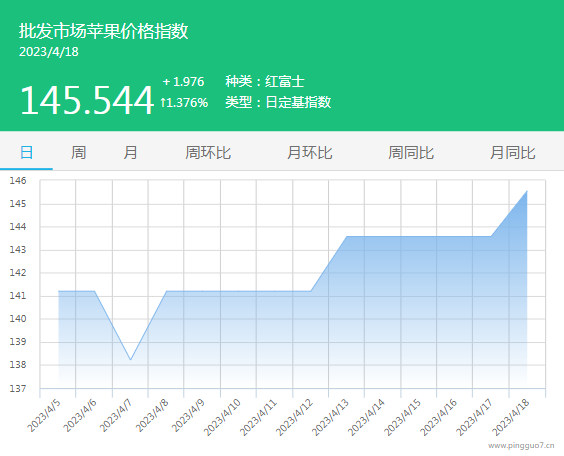Screen dimensions: 564x456
Task: Click the 类型：日定基指数 label
Action: (278, 102)
